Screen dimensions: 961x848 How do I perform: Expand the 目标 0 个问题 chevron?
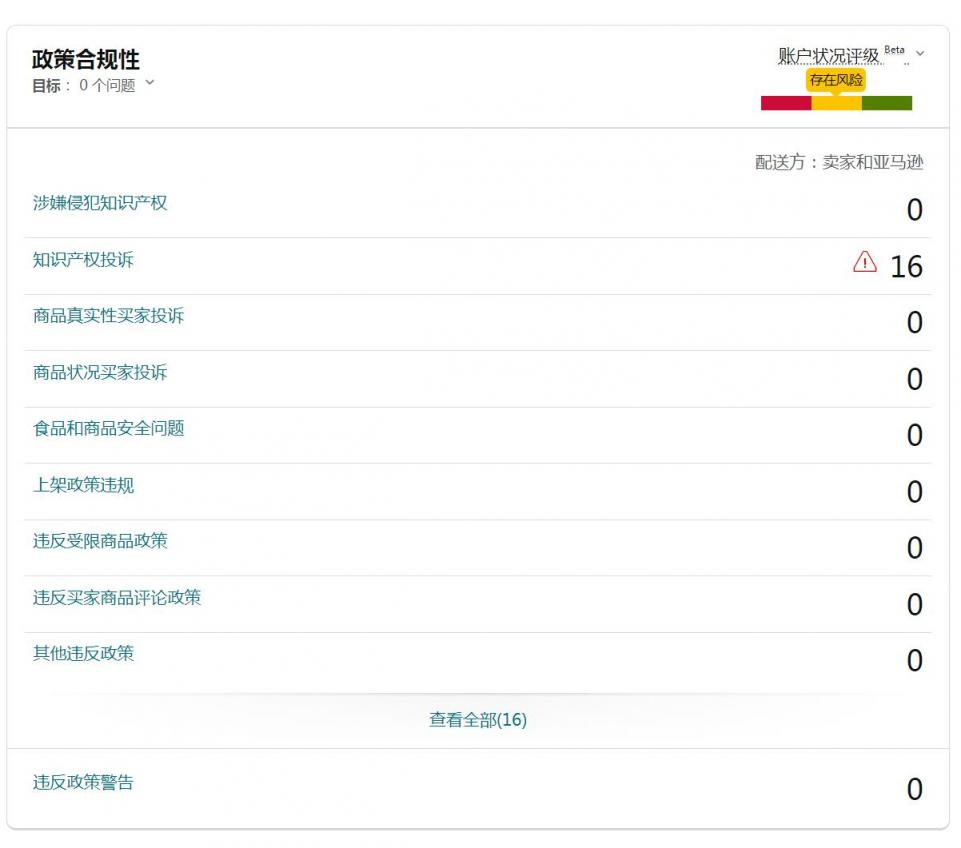pos(150,83)
